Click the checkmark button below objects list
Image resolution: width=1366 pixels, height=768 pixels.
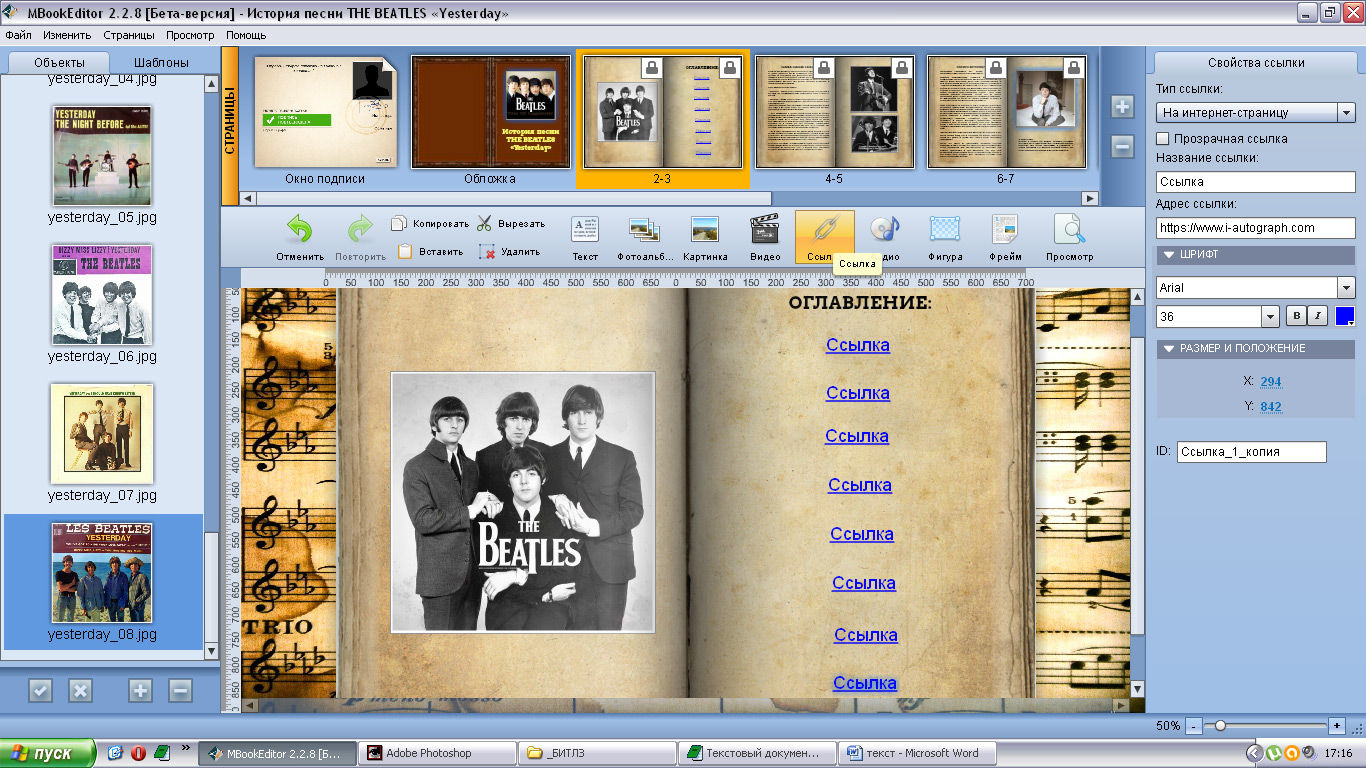coord(40,690)
